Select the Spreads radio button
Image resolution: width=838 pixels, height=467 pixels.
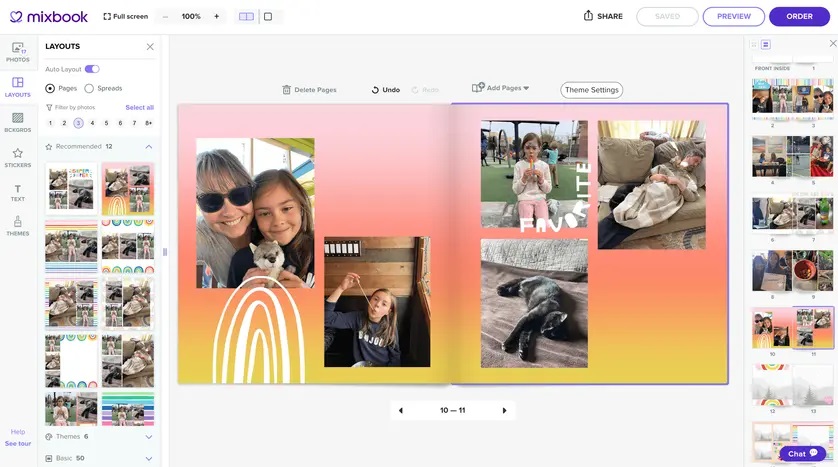point(89,89)
